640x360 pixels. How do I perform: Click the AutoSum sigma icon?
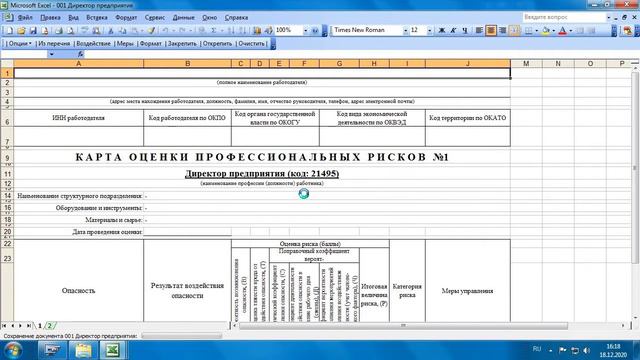[213, 31]
